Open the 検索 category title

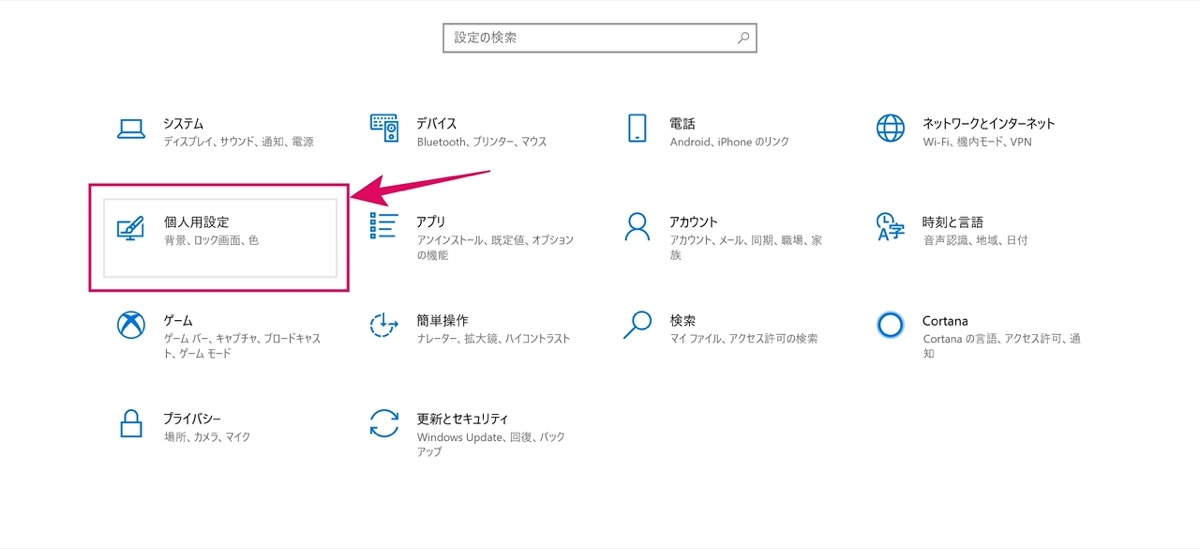683,320
